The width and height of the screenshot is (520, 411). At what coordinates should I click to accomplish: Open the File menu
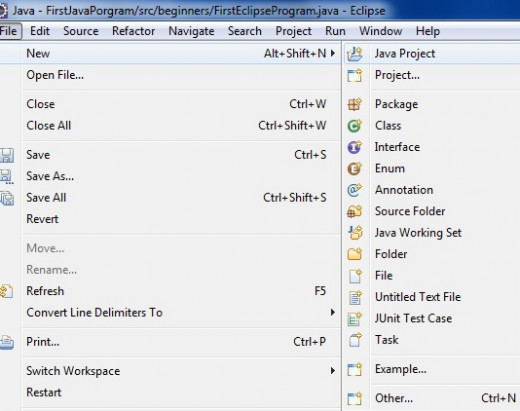9,31
